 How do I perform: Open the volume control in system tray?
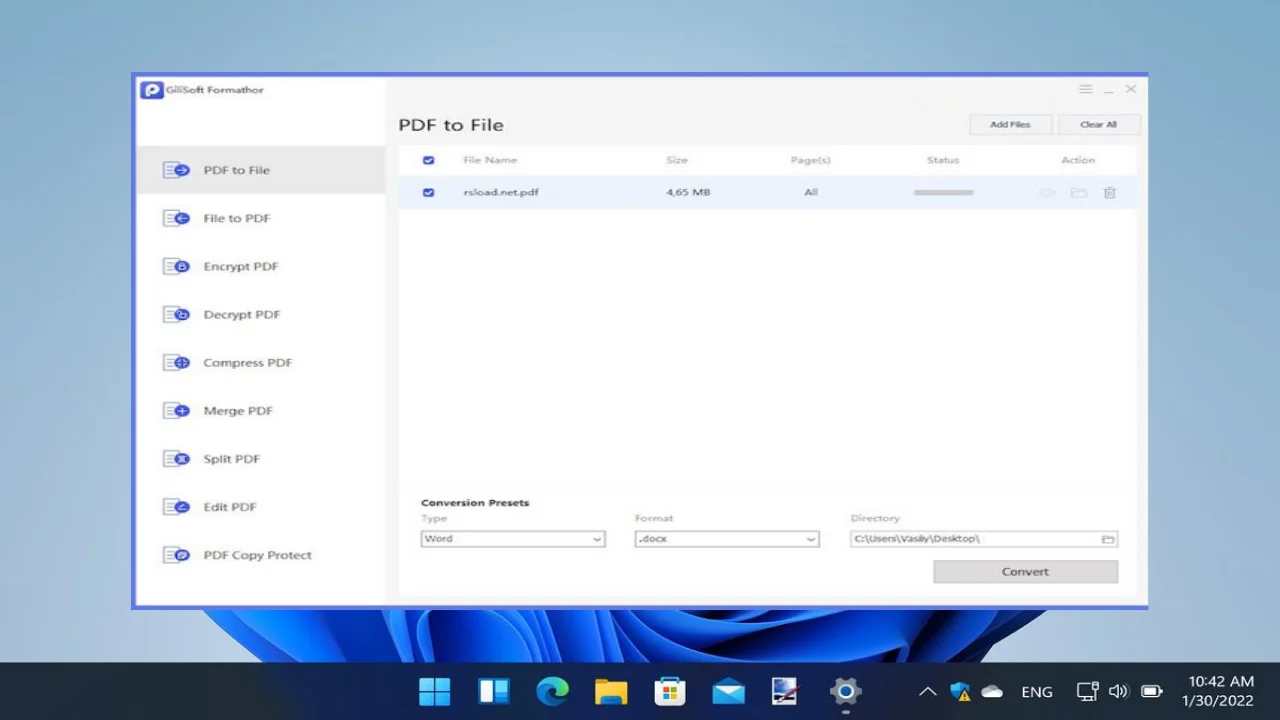point(1119,691)
